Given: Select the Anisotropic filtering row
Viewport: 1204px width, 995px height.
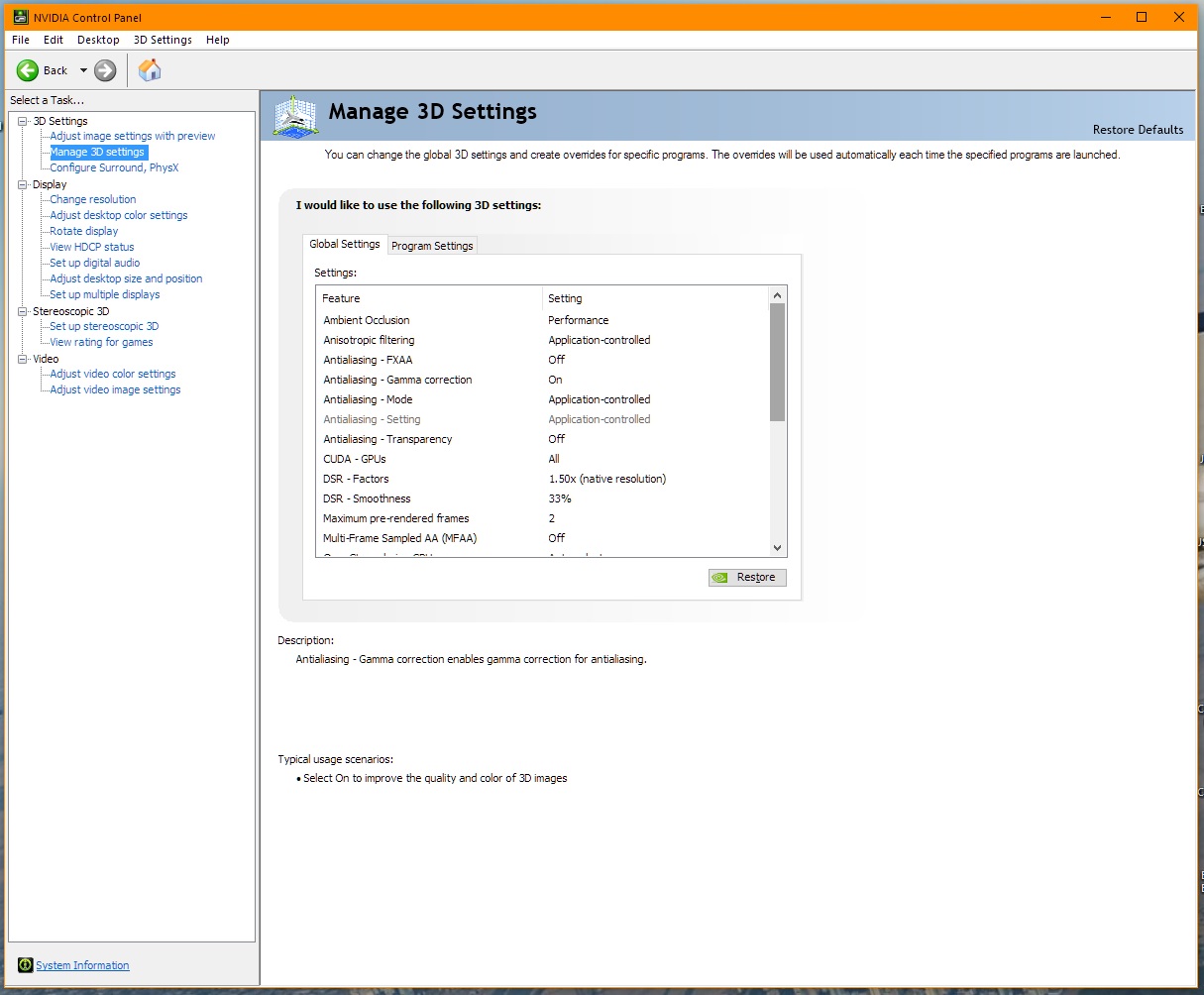Looking at the screenshot, I should point(542,340).
